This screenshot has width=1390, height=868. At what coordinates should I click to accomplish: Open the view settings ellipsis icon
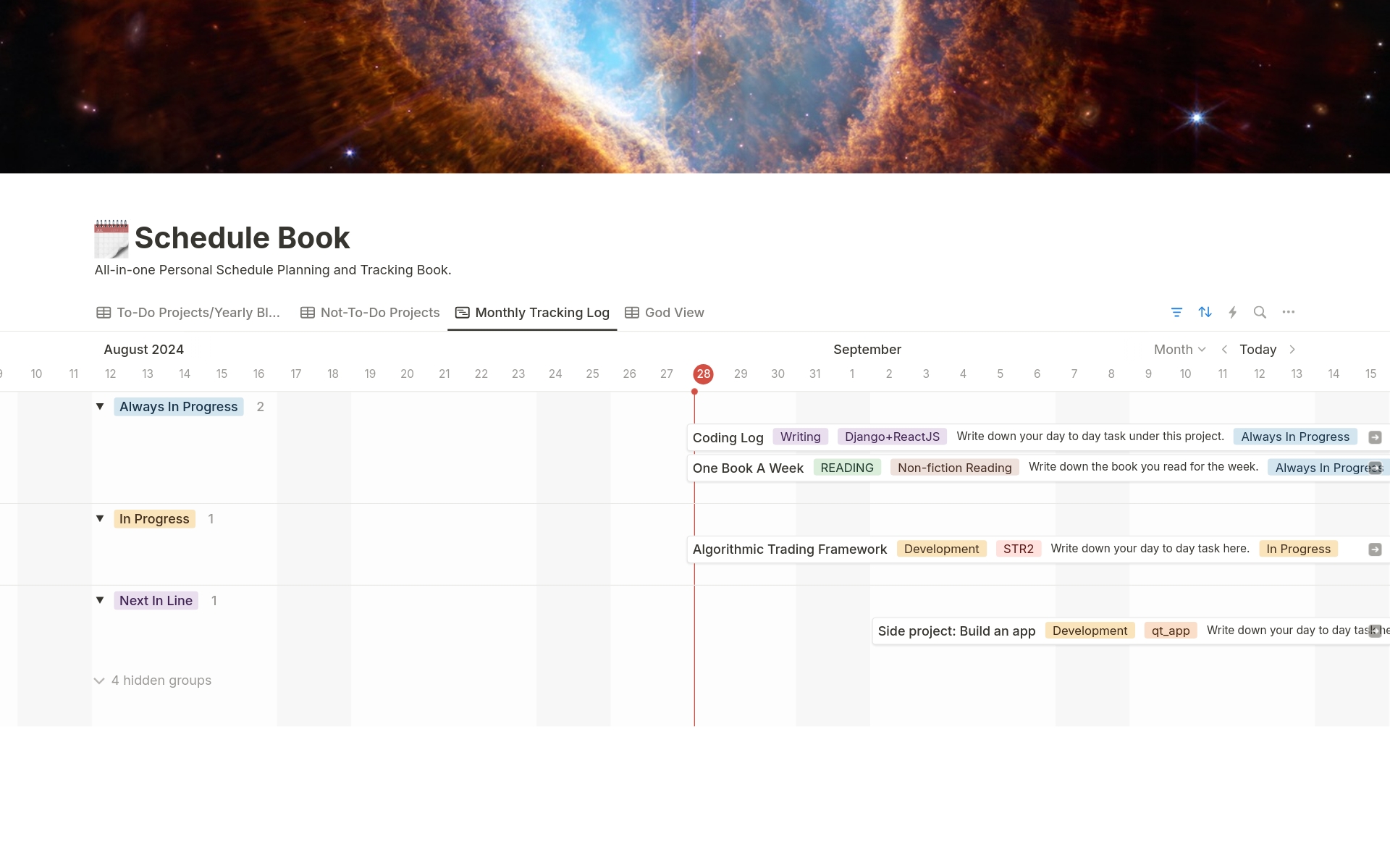[1289, 312]
